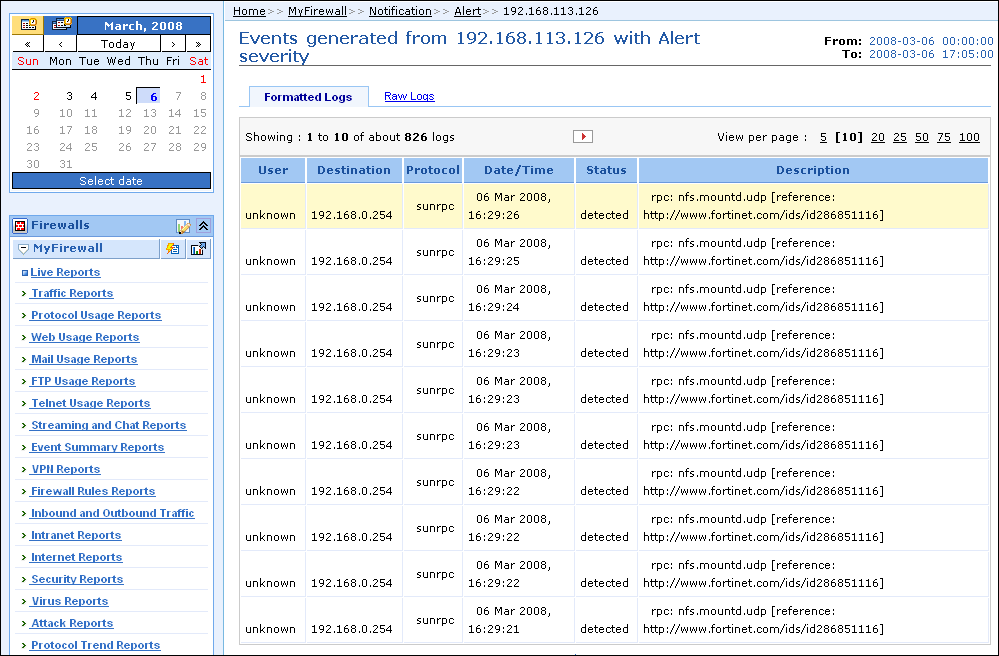Switch to the Raw Logs tab
Image resolution: width=999 pixels, height=656 pixels.
click(409, 97)
